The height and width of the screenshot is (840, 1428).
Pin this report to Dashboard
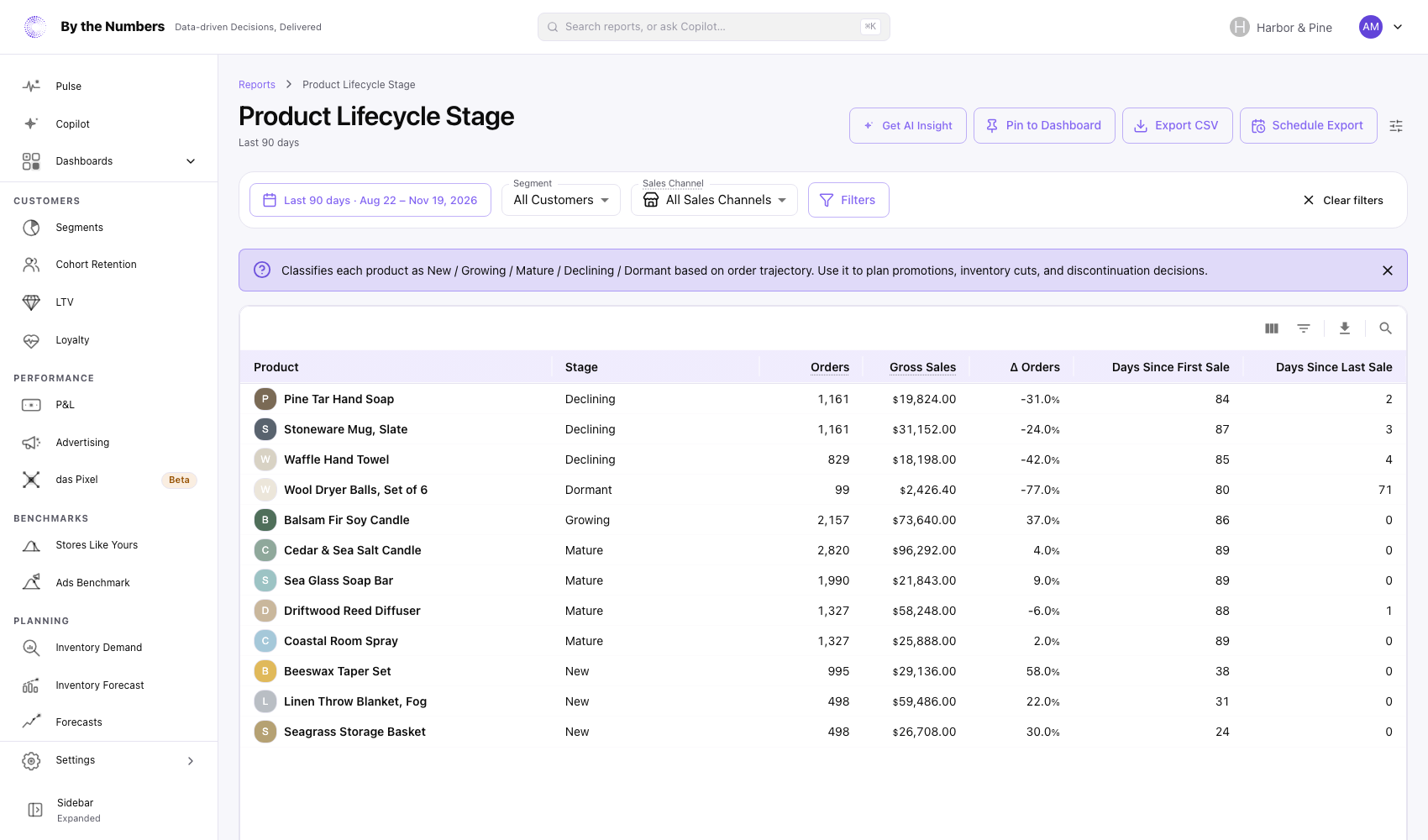(1044, 125)
